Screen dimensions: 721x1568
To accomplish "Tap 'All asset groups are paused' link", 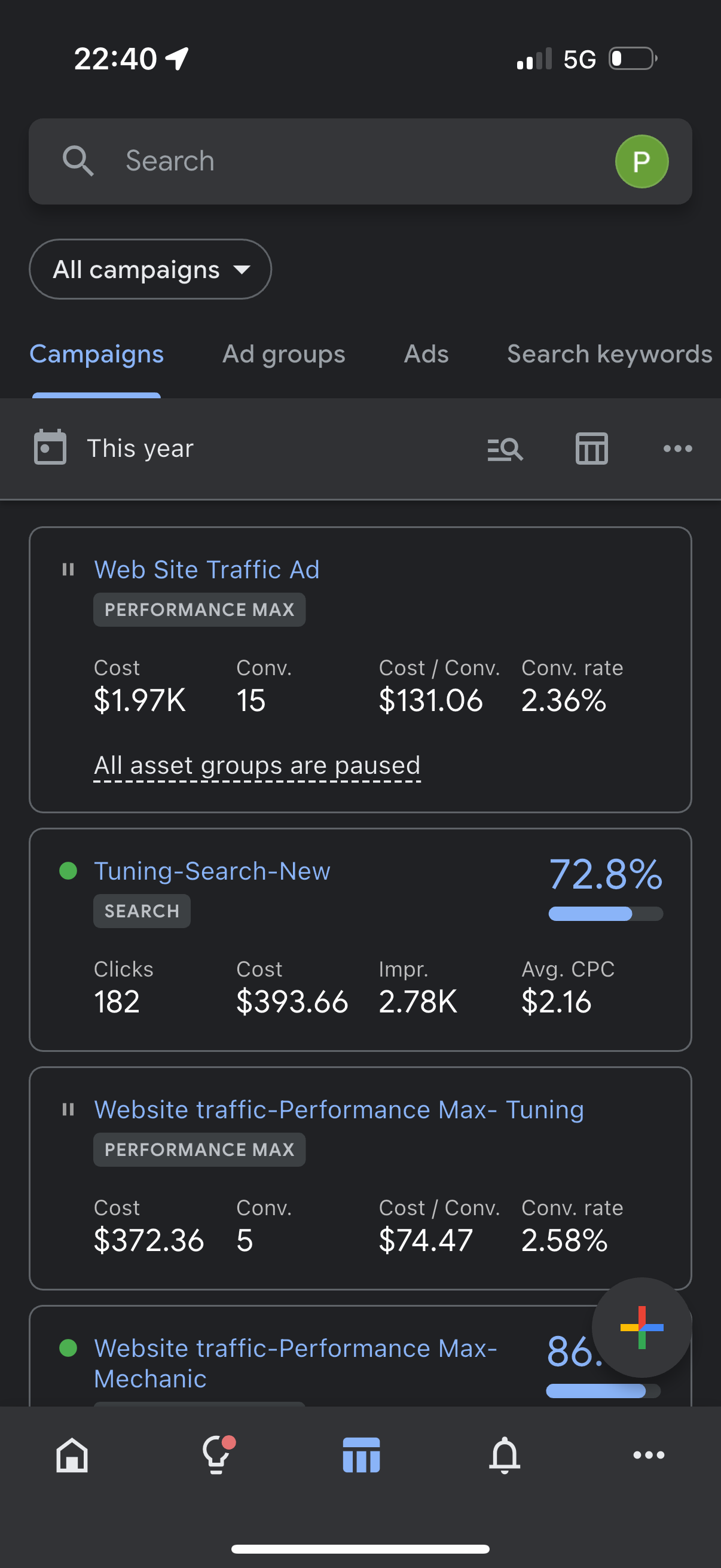I will [256, 765].
